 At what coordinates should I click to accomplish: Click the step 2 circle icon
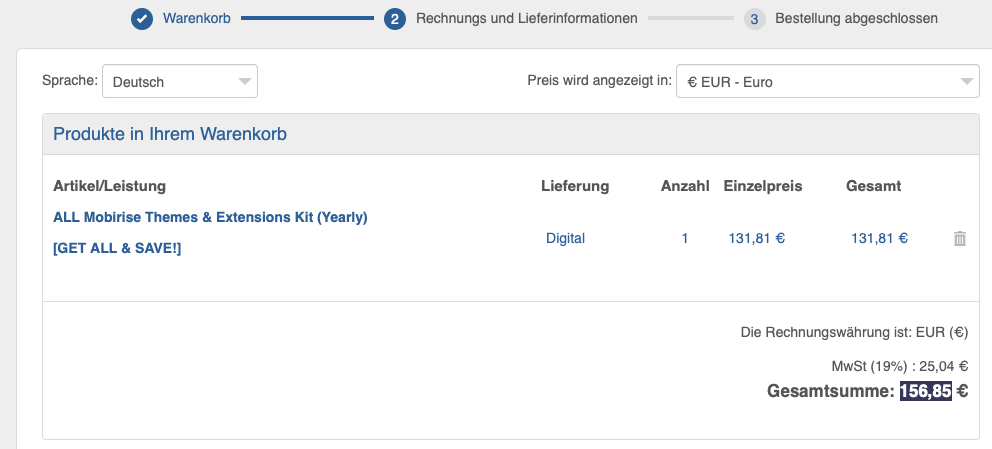(x=395, y=18)
